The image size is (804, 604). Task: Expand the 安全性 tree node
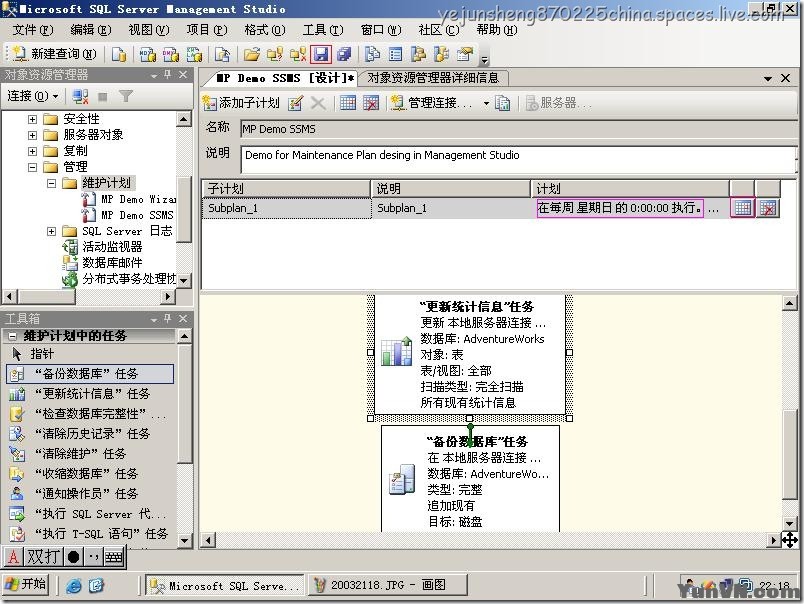point(32,119)
